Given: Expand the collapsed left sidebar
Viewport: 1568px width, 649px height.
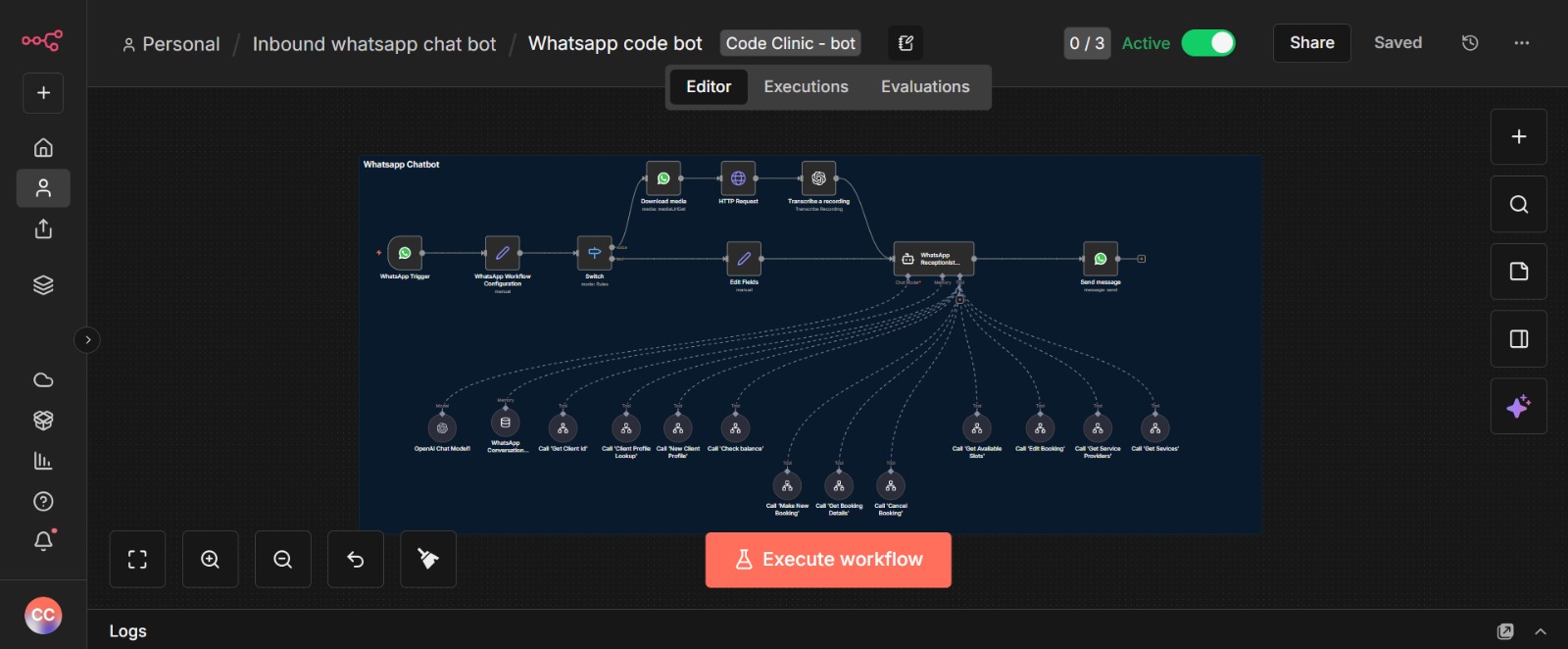Looking at the screenshot, I should coord(87,340).
